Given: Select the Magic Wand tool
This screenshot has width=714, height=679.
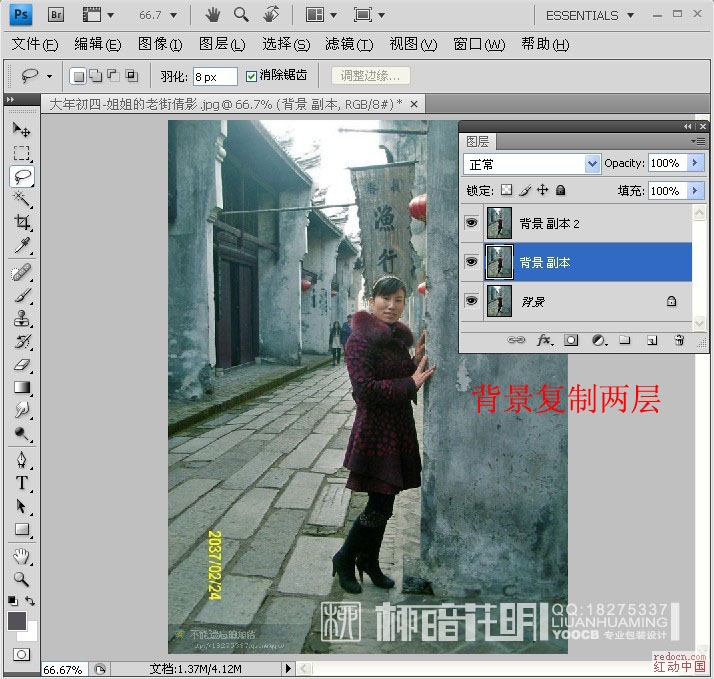Looking at the screenshot, I should 21,199.
